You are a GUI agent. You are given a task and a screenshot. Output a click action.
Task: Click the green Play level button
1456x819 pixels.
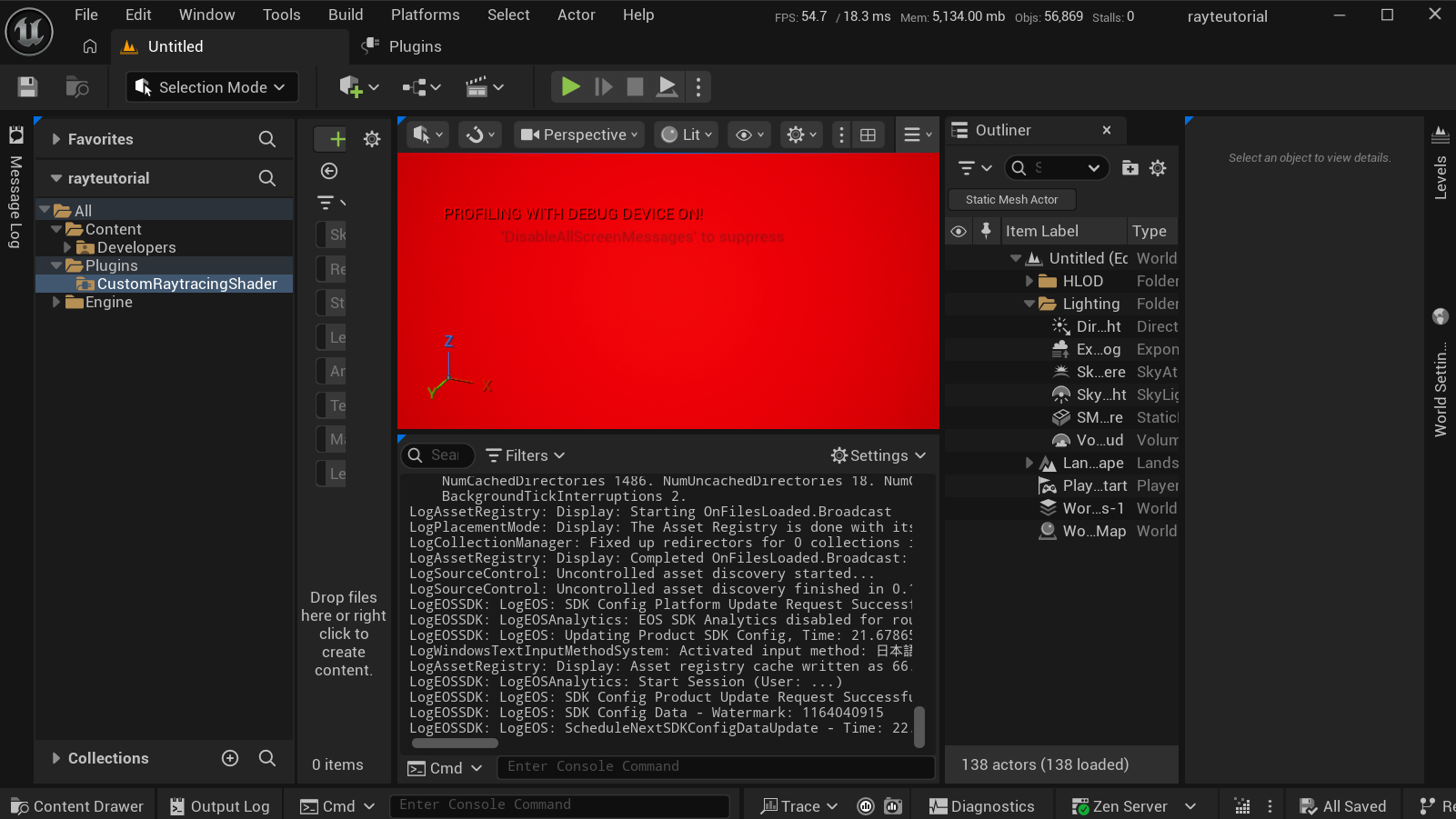tap(570, 87)
